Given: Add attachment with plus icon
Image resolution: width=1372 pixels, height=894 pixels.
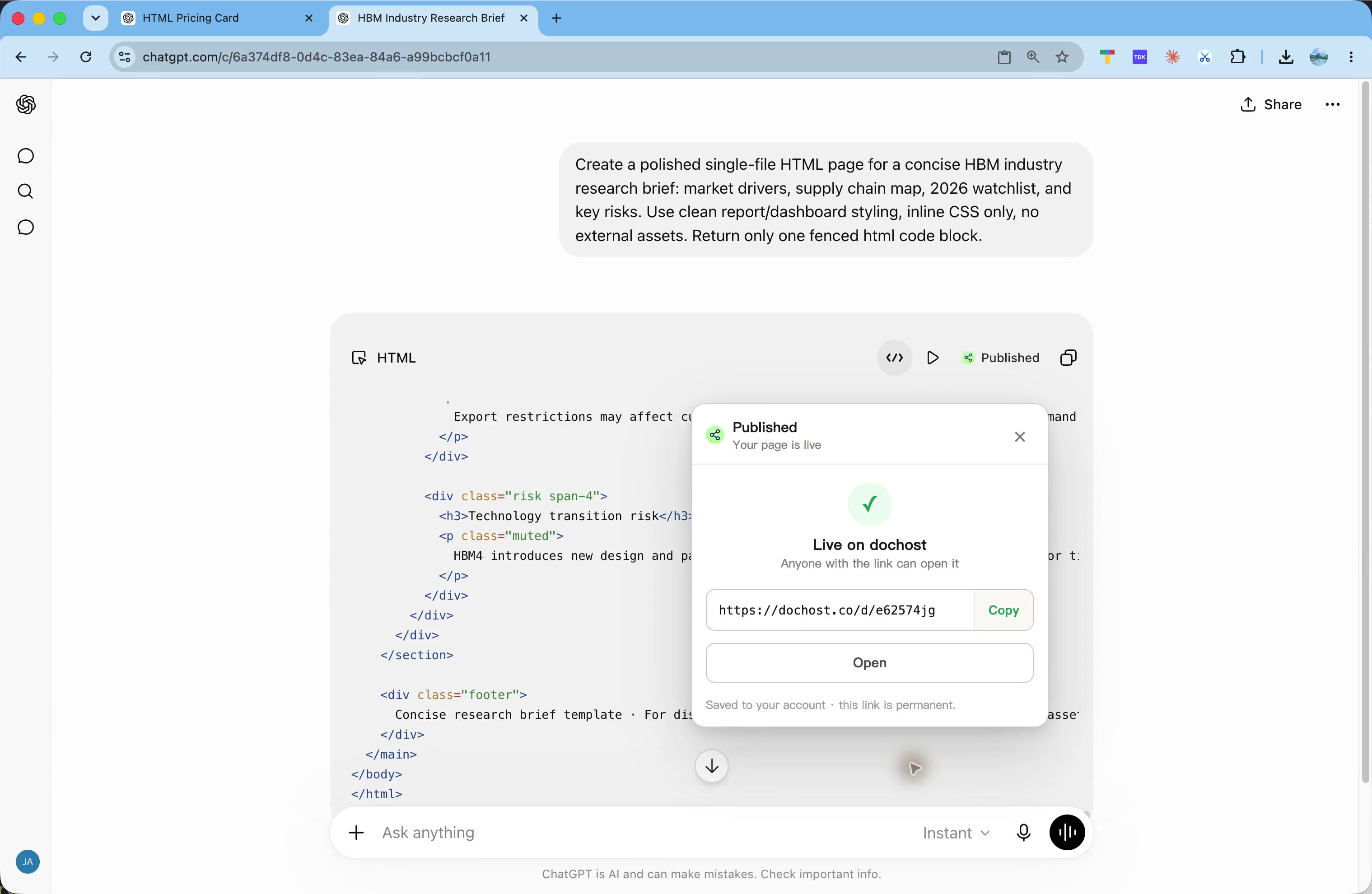Looking at the screenshot, I should 356,832.
